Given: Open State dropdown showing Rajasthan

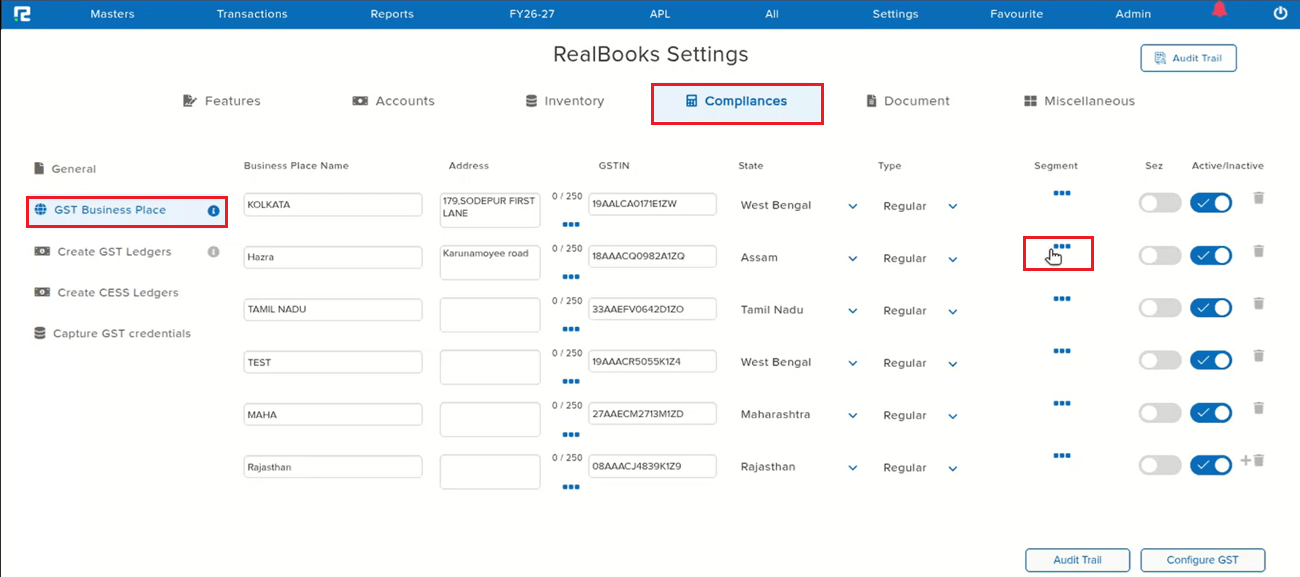Looking at the screenshot, I should pyautogui.click(x=798, y=467).
